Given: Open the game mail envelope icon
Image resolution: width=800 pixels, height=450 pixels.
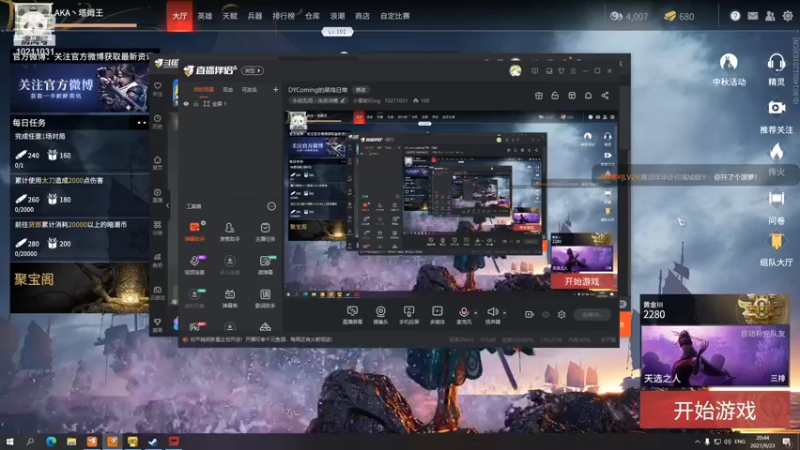Looking at the screenshot, I should [753, 16].
